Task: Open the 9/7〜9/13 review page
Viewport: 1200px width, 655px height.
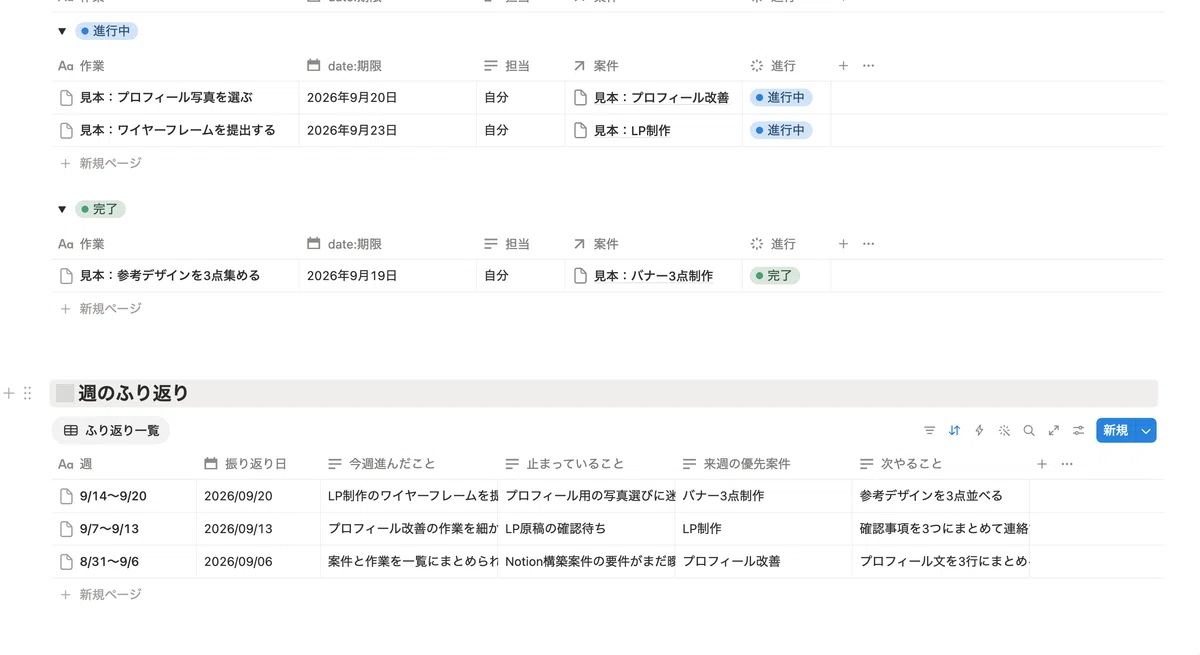Action: 109,529
